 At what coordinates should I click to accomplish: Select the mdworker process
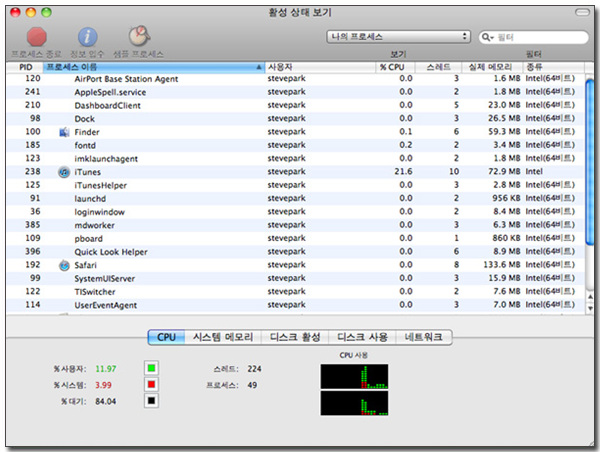(295, 225)
